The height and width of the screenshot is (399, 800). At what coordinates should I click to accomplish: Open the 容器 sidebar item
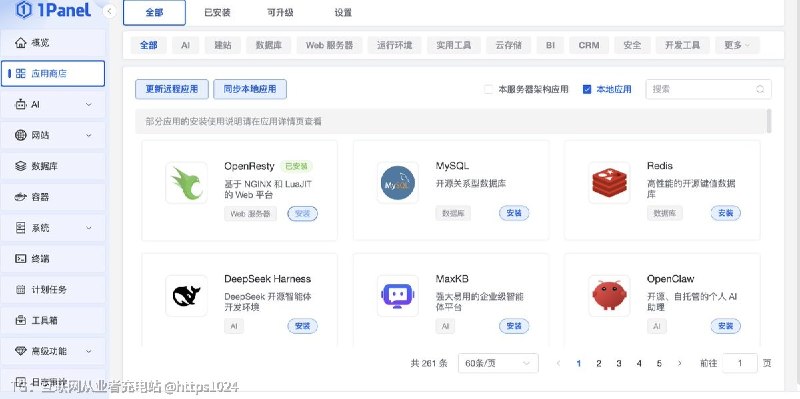pos(53,197)
